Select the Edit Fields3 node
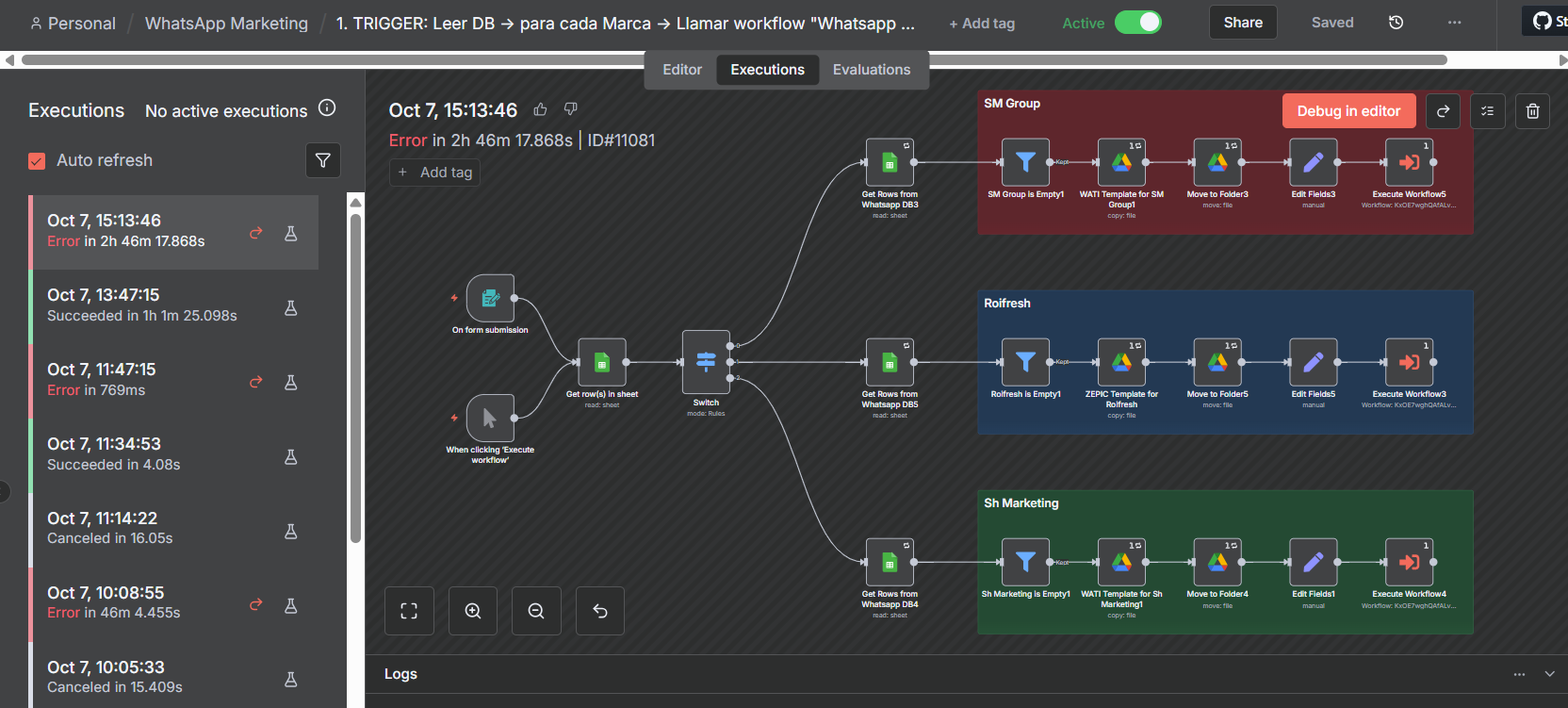The width and height of the screenshot is (1568, 708). (1314, 162)
